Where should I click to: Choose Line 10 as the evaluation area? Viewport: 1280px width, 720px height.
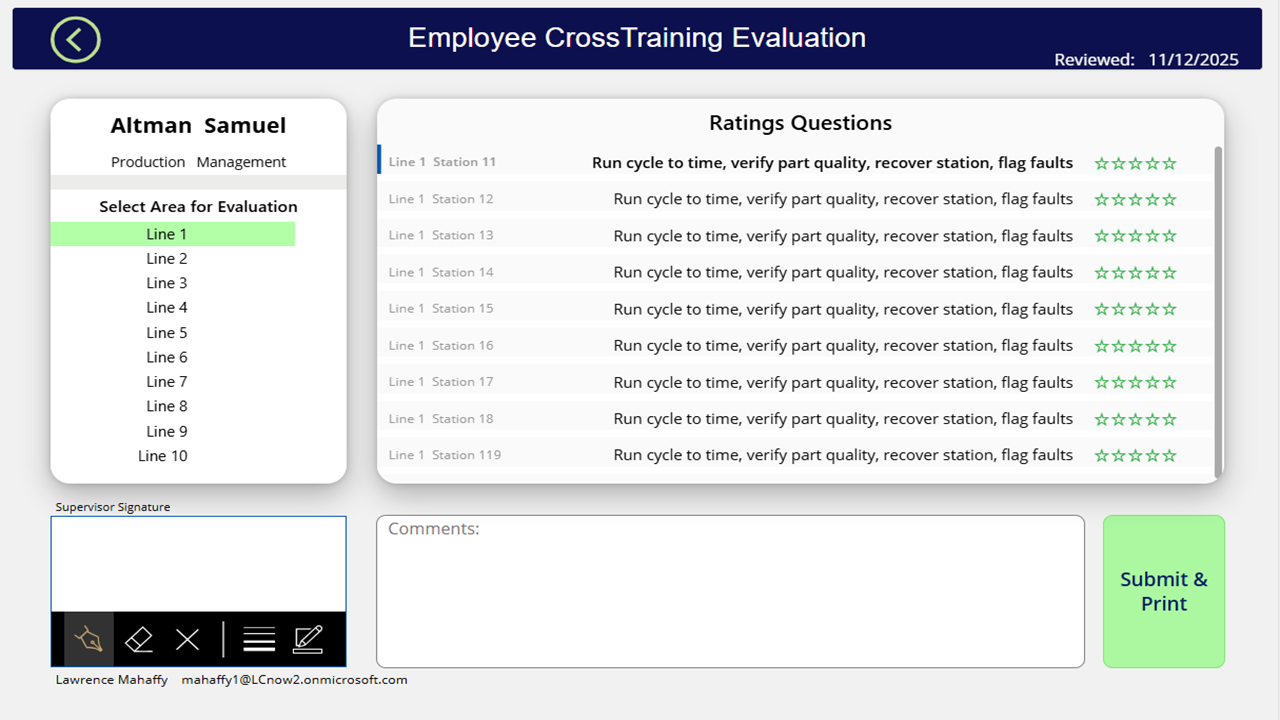click(x=162, y=455)
